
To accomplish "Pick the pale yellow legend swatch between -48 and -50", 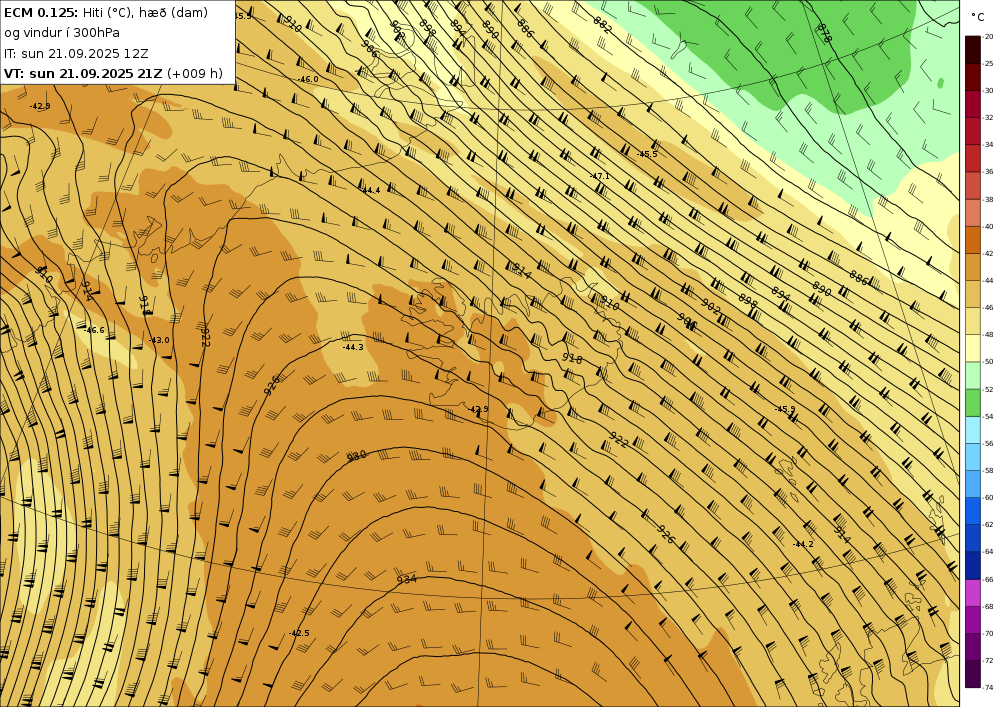I will pyautogui.click(x=973, y=348).
